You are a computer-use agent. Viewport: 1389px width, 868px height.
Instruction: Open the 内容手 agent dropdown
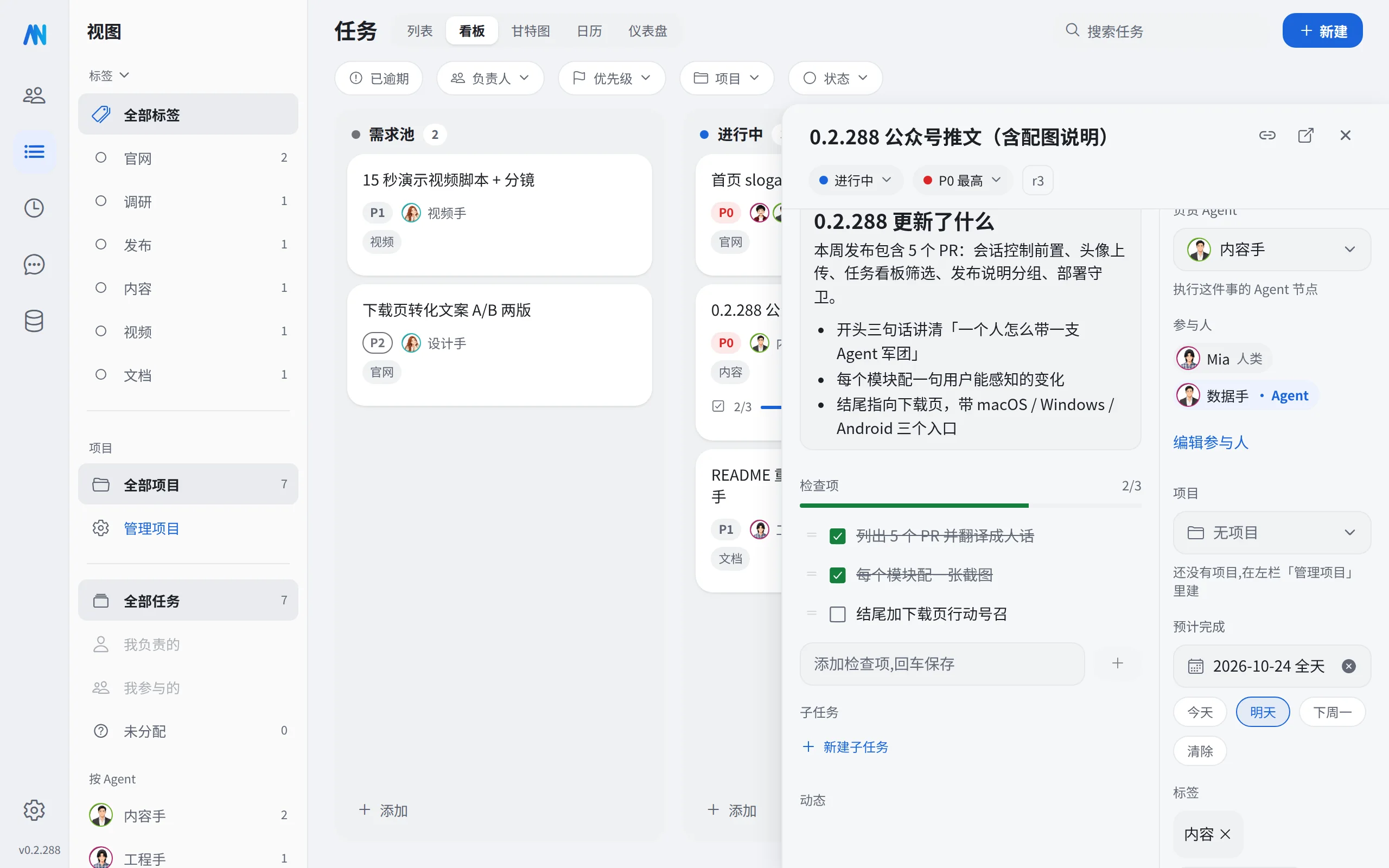[x=1271, y=249]
